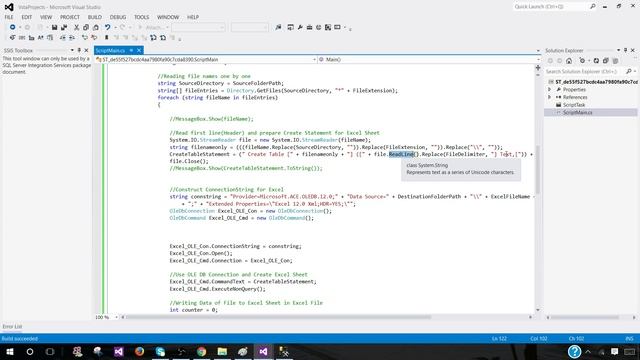Click the Refresh icon in Solution Explorer
The image size is (640, 360).
pos(596,61)
